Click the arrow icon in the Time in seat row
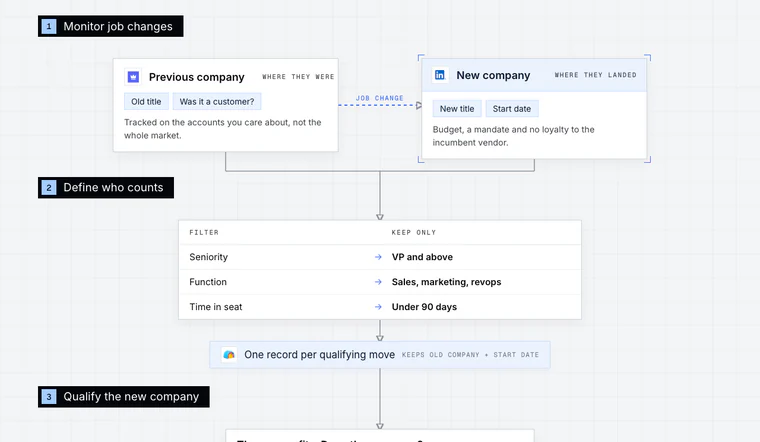 tap(379, 307)
